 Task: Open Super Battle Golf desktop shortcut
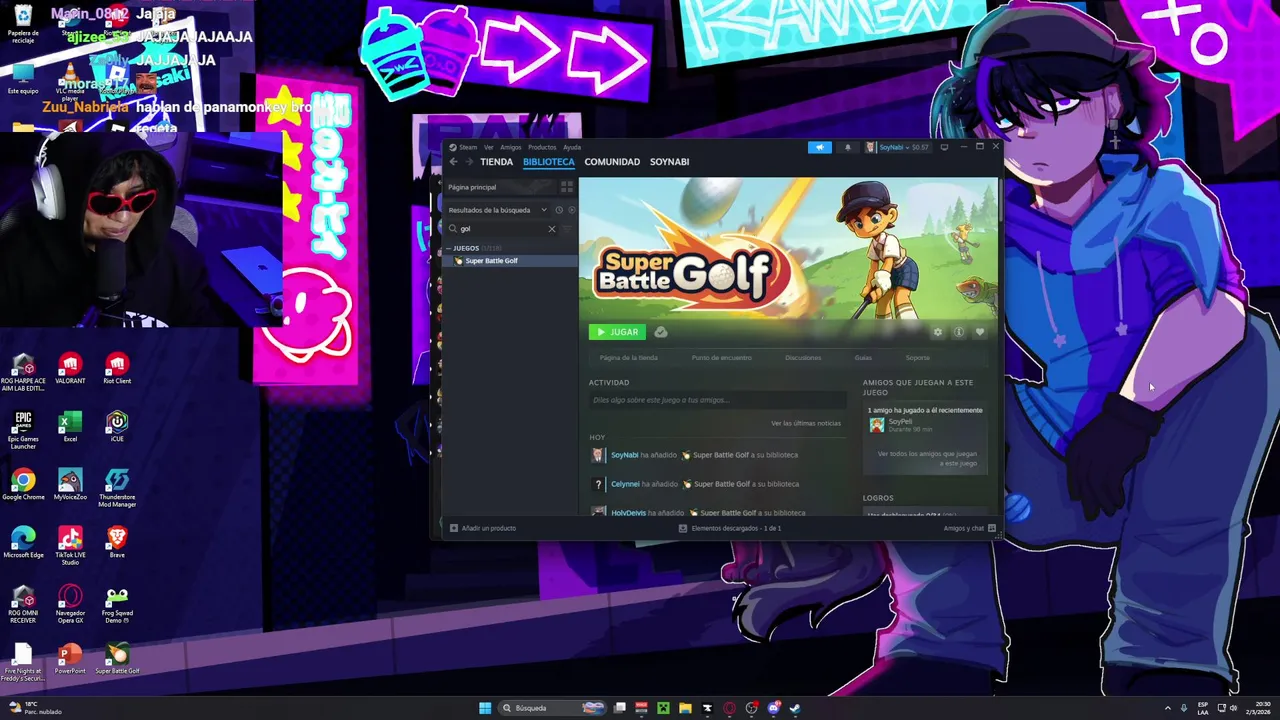[x=117, y=658]
